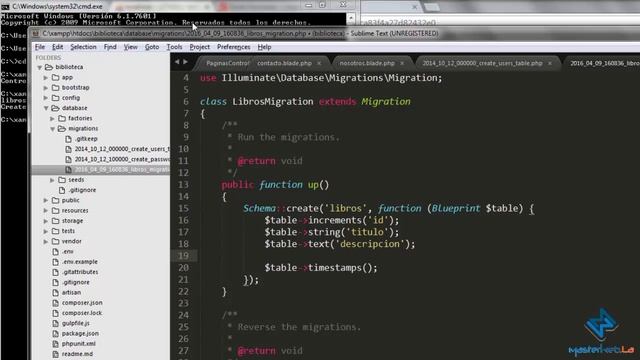Open the package.json file
The width and height of the screenshot is (640, 360).
click(80, 333)
